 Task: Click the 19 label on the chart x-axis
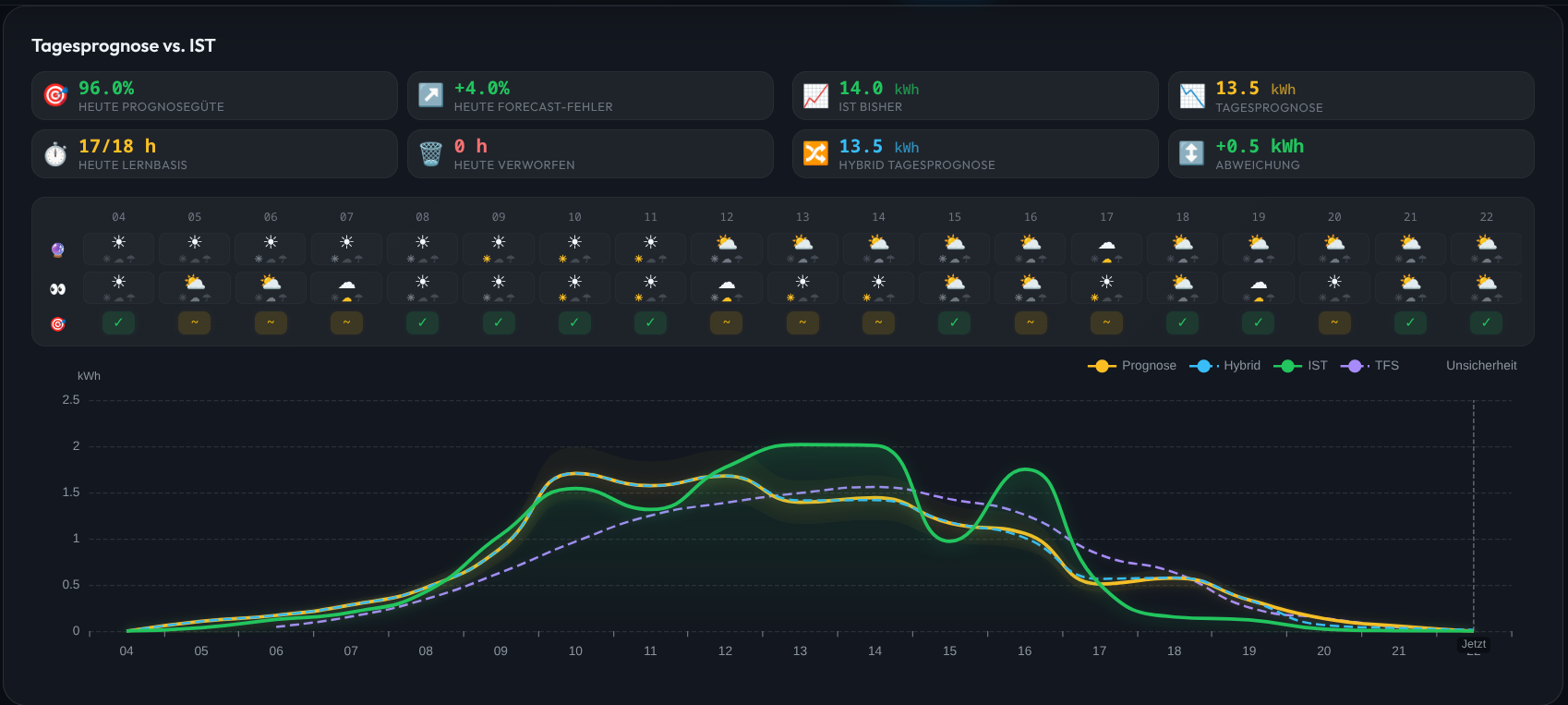(x=1248, y=651)
